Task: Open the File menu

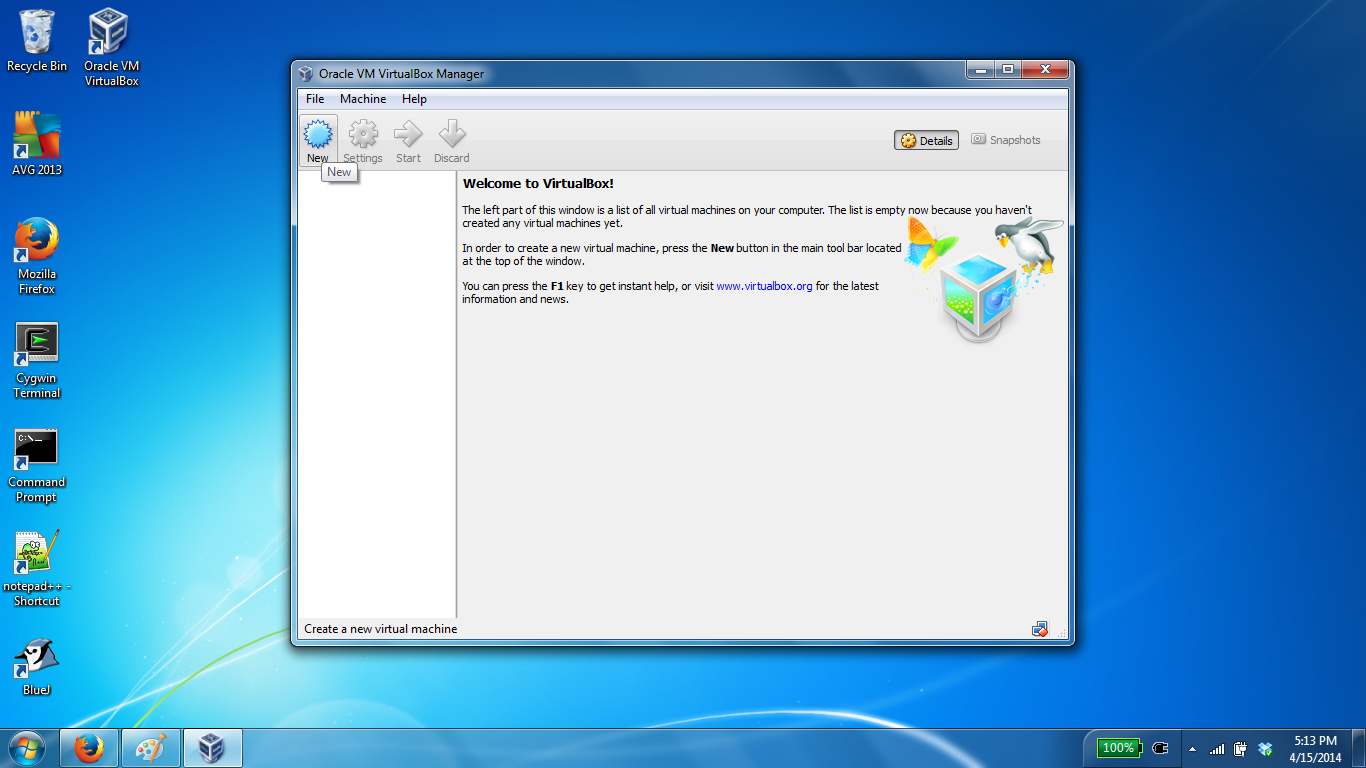Action: pyautogui.click(x=315, y=99)
